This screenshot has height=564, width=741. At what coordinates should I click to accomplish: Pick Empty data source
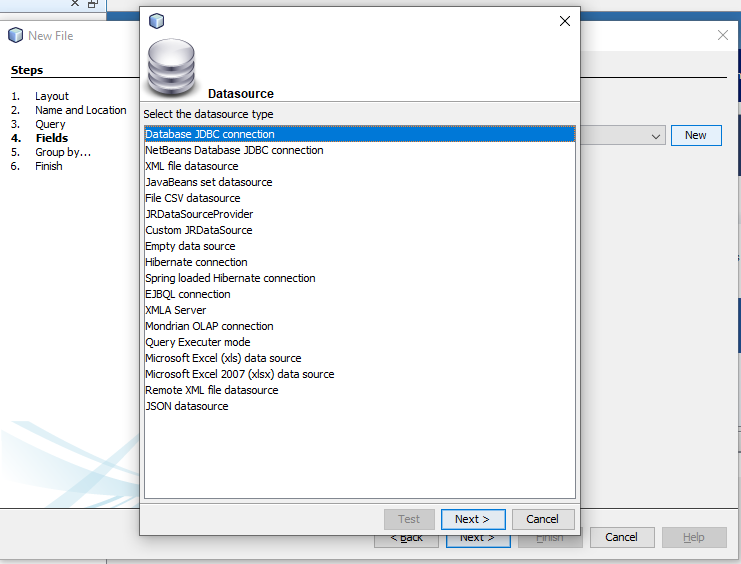tap(360, 246)
